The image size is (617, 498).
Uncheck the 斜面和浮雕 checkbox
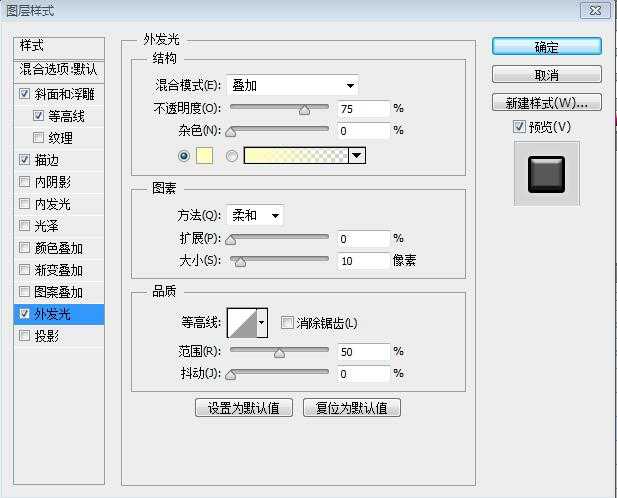tap(24, 94)
